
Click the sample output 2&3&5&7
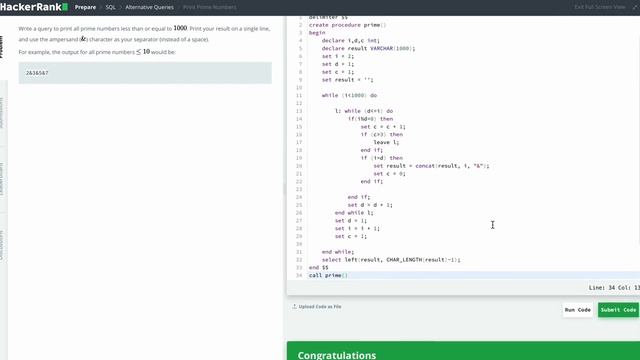click(37, 73)
